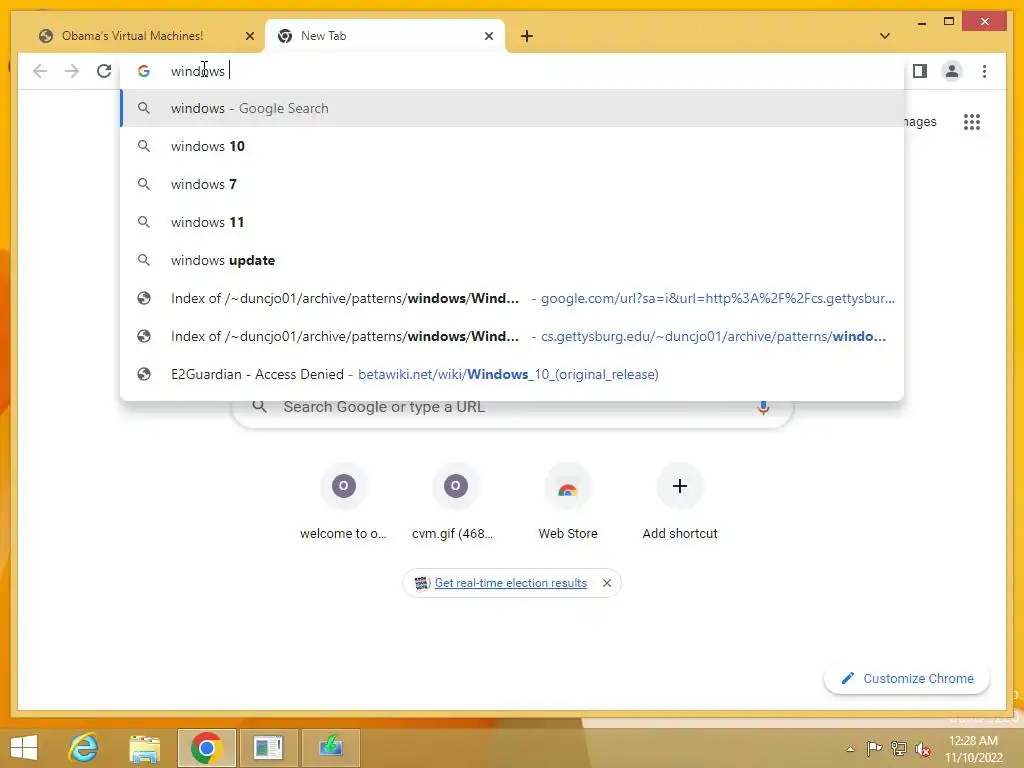
Task: Open the 'welcome to o...' shortcut tile
Action: point(344,503)
